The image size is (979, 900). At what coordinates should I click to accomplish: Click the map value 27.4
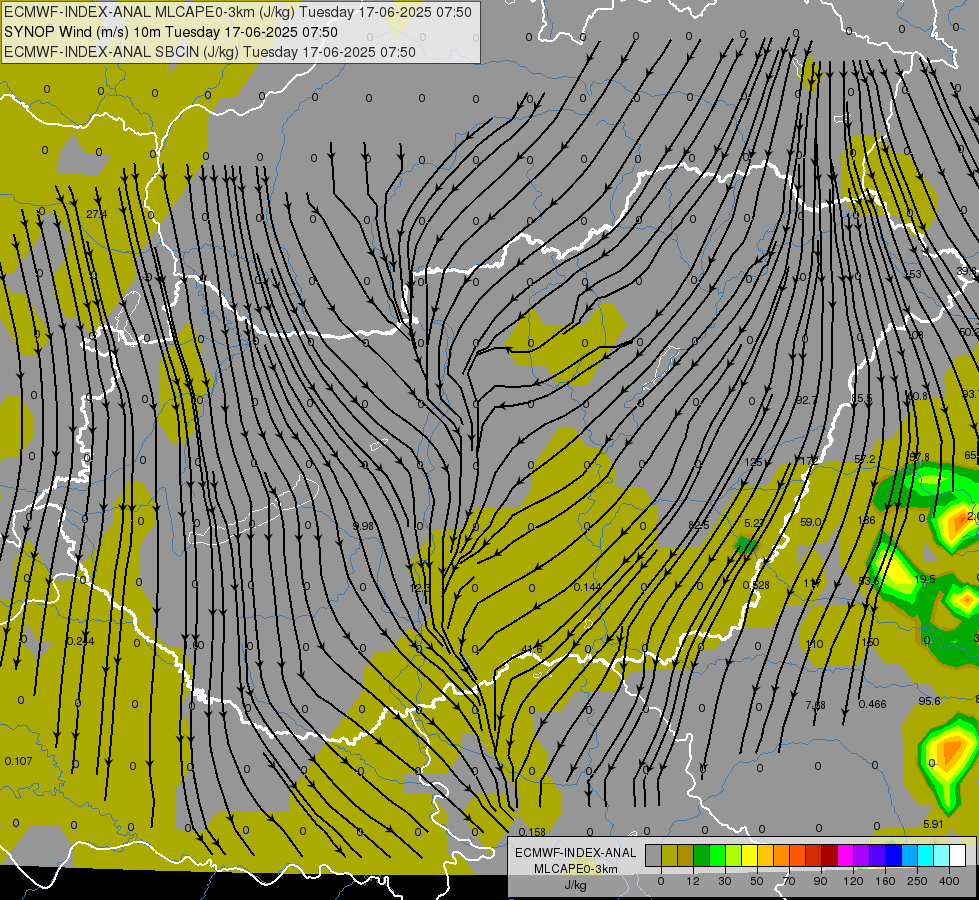pyautogui.click(x=96, y=214)
